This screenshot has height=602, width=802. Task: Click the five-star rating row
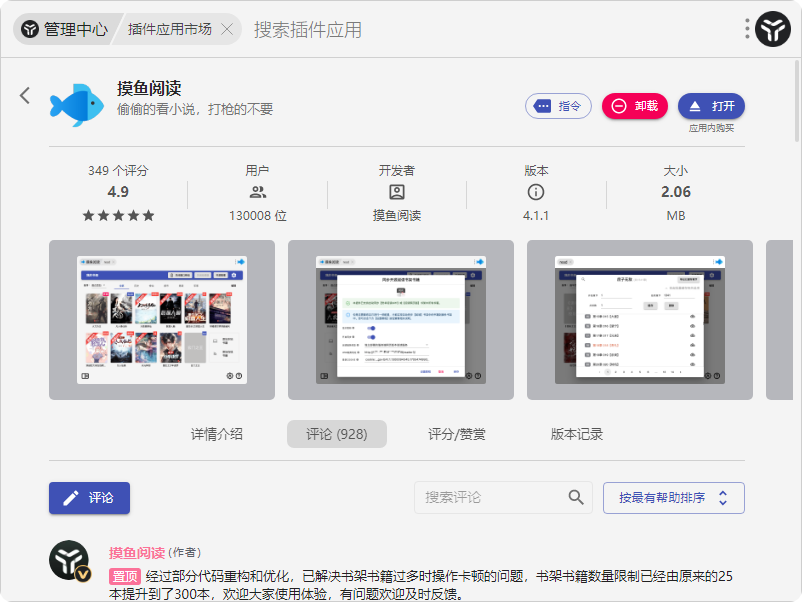click(x=118, y=215)
